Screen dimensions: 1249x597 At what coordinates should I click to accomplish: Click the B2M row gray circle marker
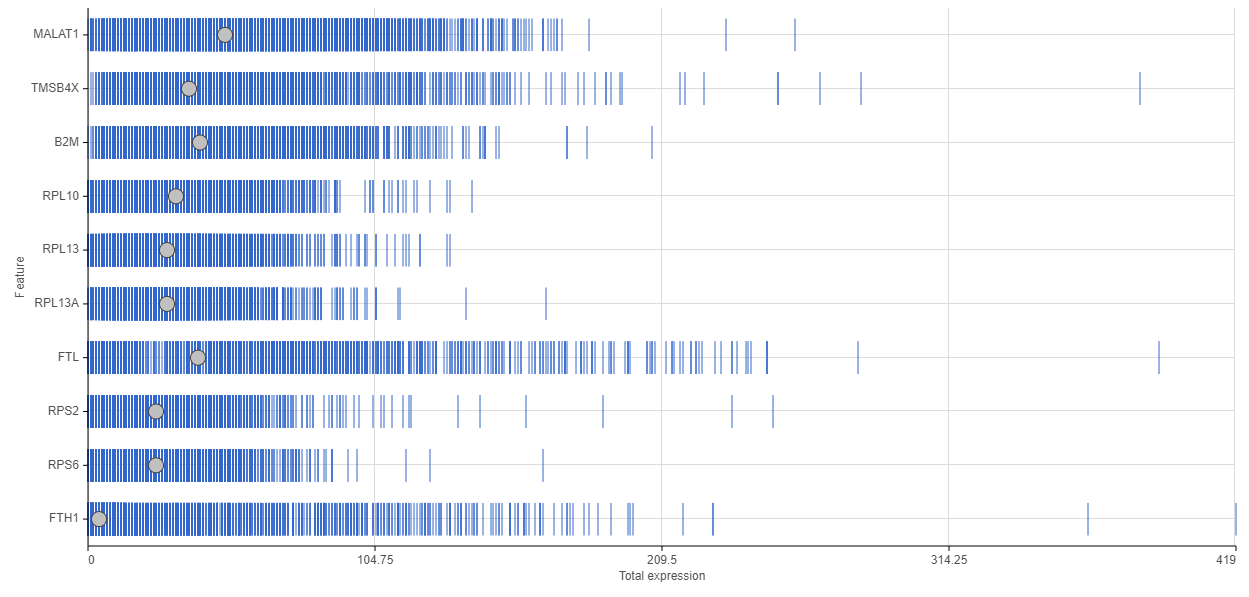click(x=200, y=143)
